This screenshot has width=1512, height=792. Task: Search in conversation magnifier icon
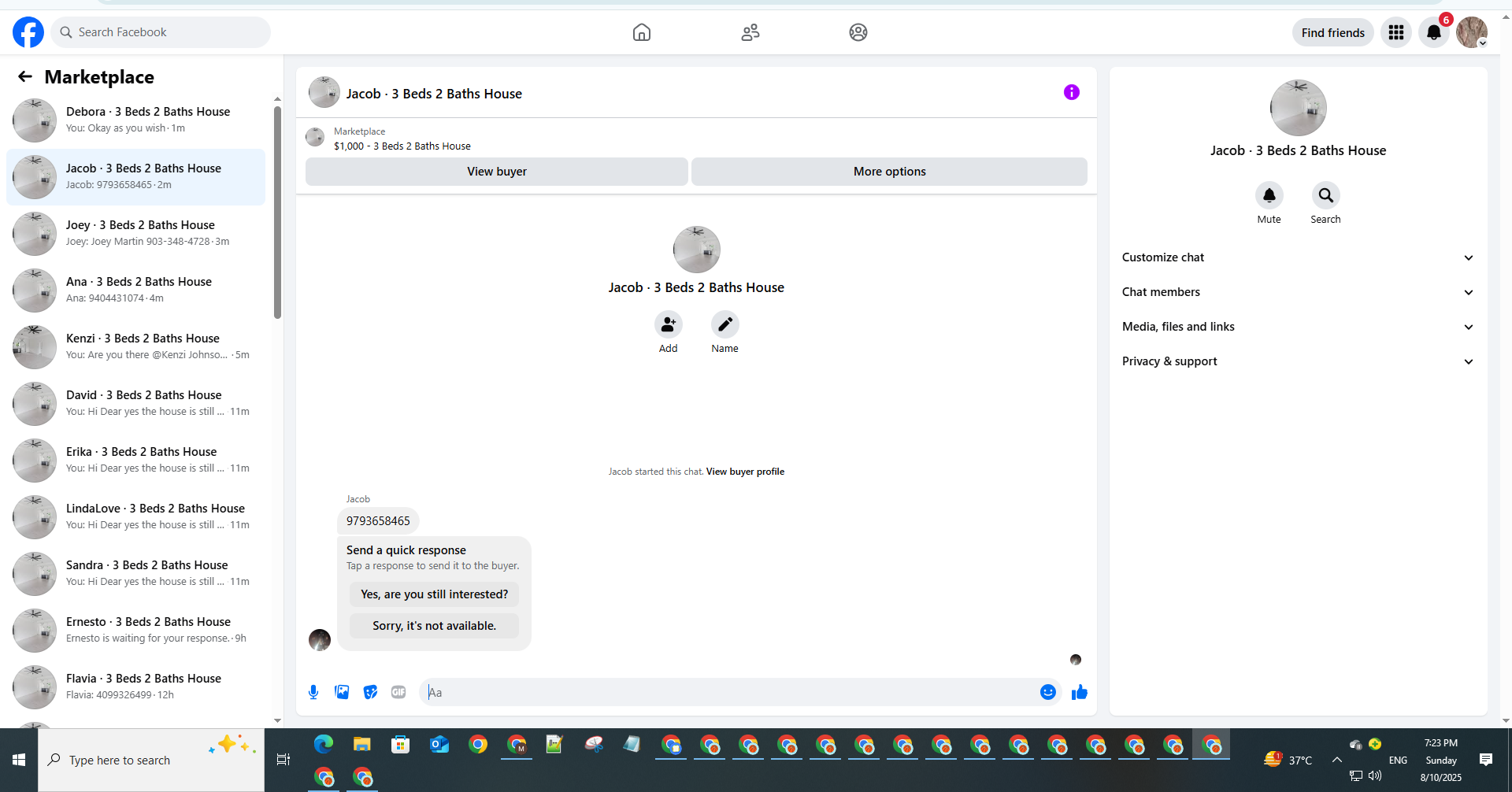pyautogui.click(x=1326, y=195)
